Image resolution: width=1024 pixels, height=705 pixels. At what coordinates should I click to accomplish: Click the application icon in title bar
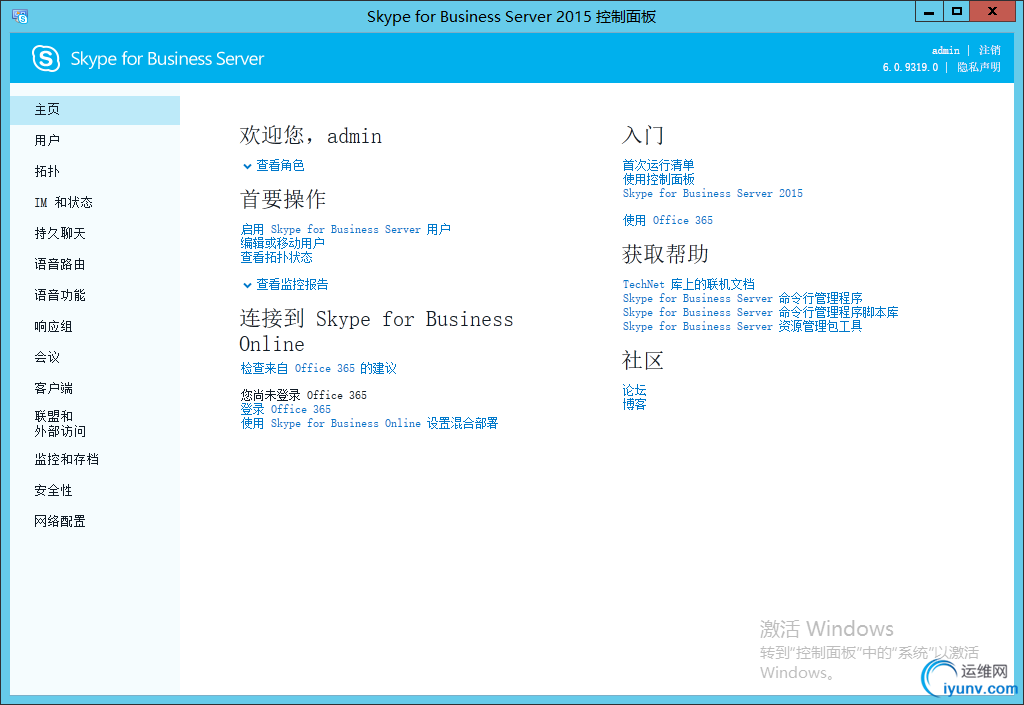[x=20, y=16]
